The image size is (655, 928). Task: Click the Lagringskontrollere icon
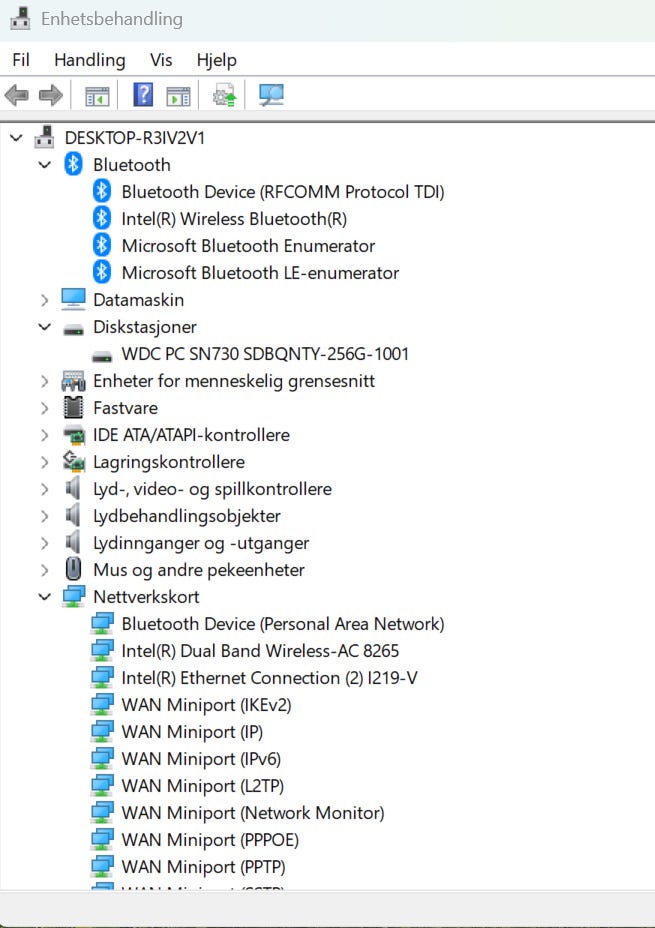73,462
